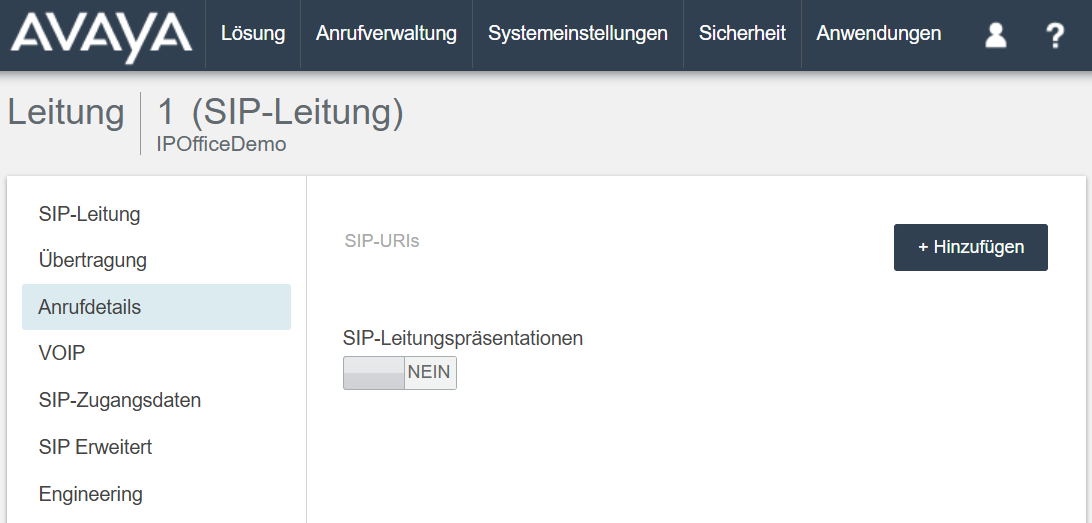Toggle the SIP-Leitungspräsentationen switch
Image resolution: width=1092 pixels, height=523 pixels.
[x=400, y=373]
